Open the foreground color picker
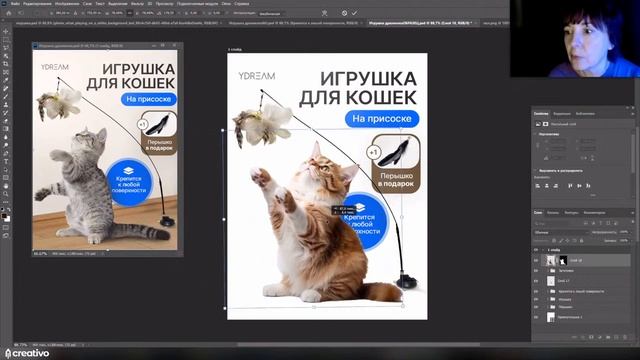The width and height of the screenshot is (640, 360). (4, 216)
